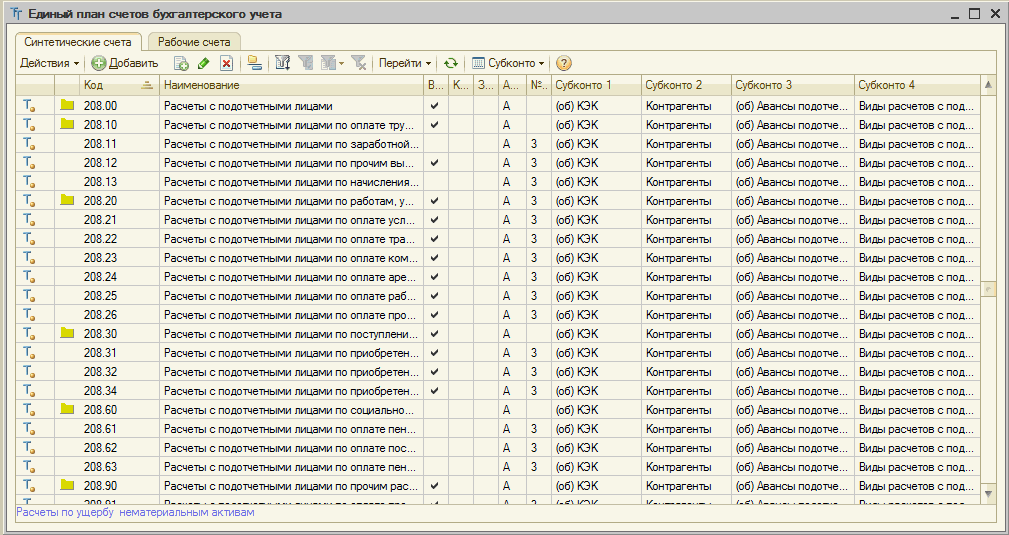Click the red X deletion mark icon
Viewport: 1009px width, 535px height.
(227, 63)
